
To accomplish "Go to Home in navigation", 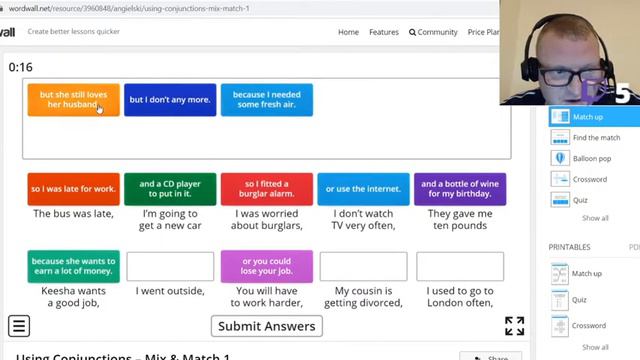I will point(348,32).
